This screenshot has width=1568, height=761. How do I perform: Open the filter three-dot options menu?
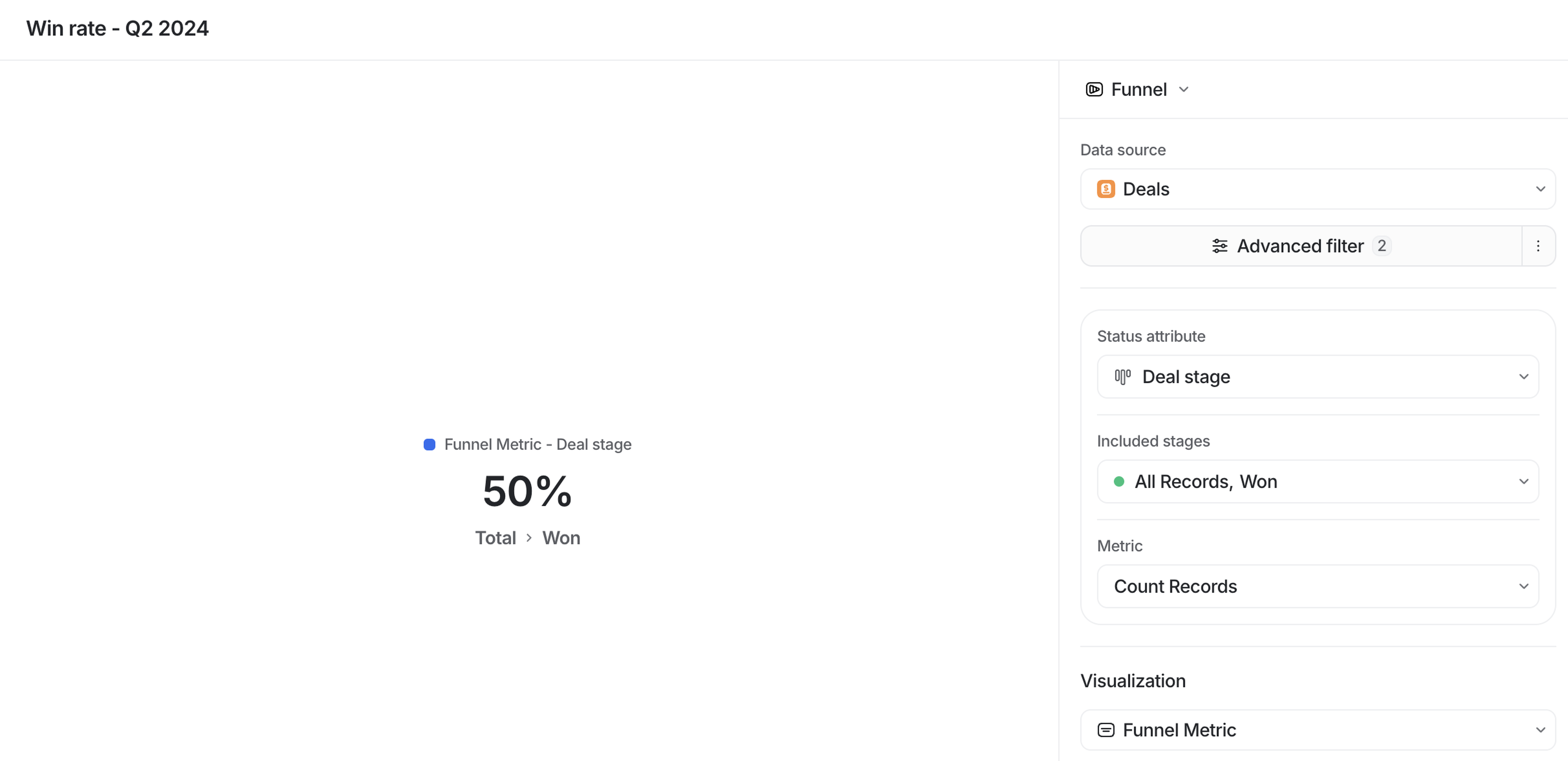pyautogui.click(x=1537, y=246)
